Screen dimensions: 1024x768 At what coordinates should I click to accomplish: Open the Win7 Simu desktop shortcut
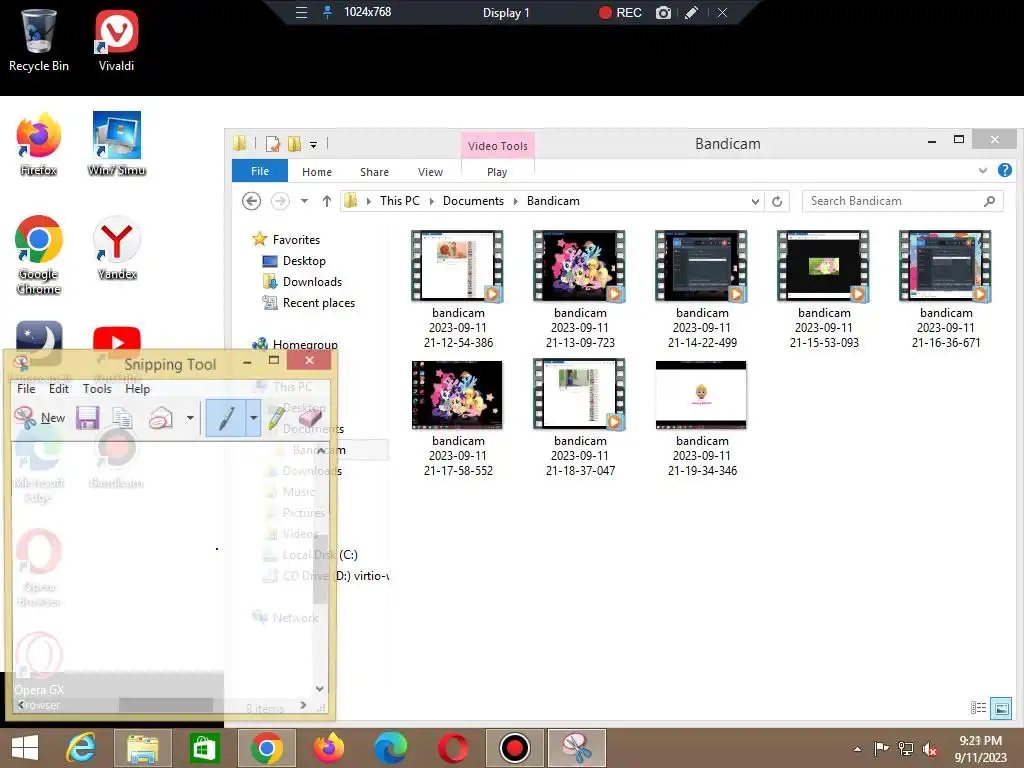pos(116,144)
